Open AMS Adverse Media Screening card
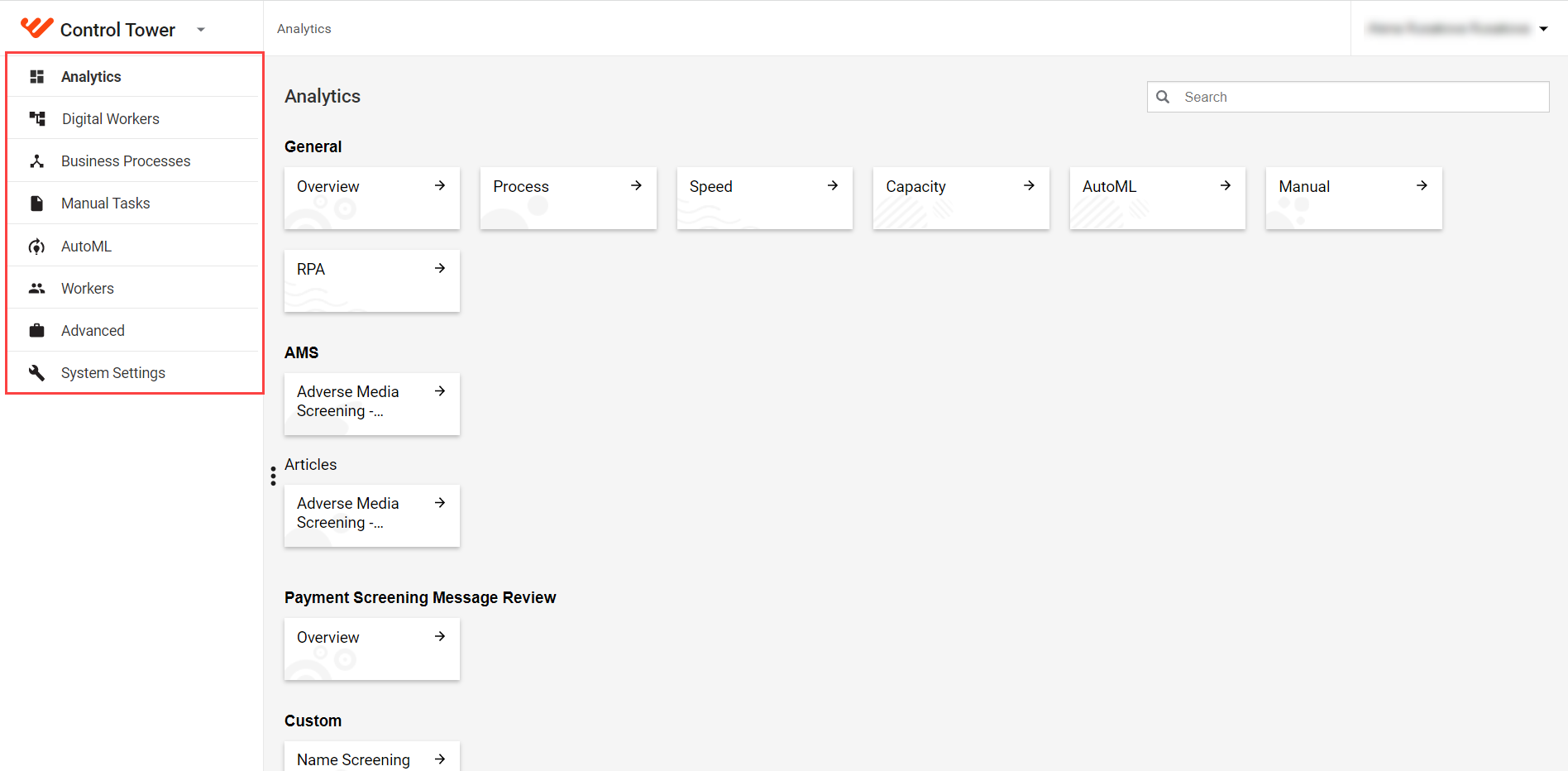This screenshot has width=1568, height=771. 372,405
